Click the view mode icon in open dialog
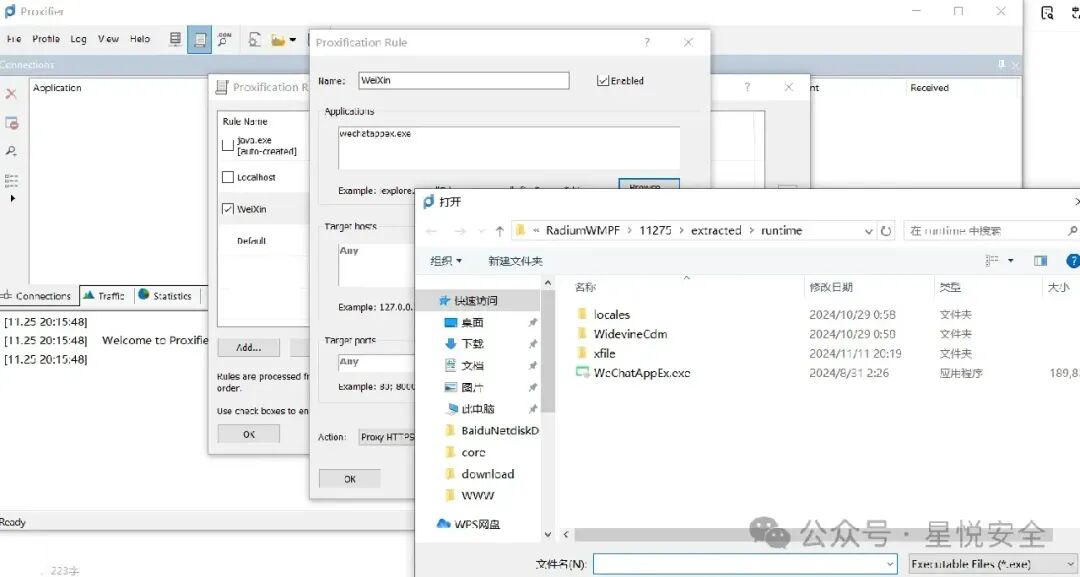 [992, 260]
